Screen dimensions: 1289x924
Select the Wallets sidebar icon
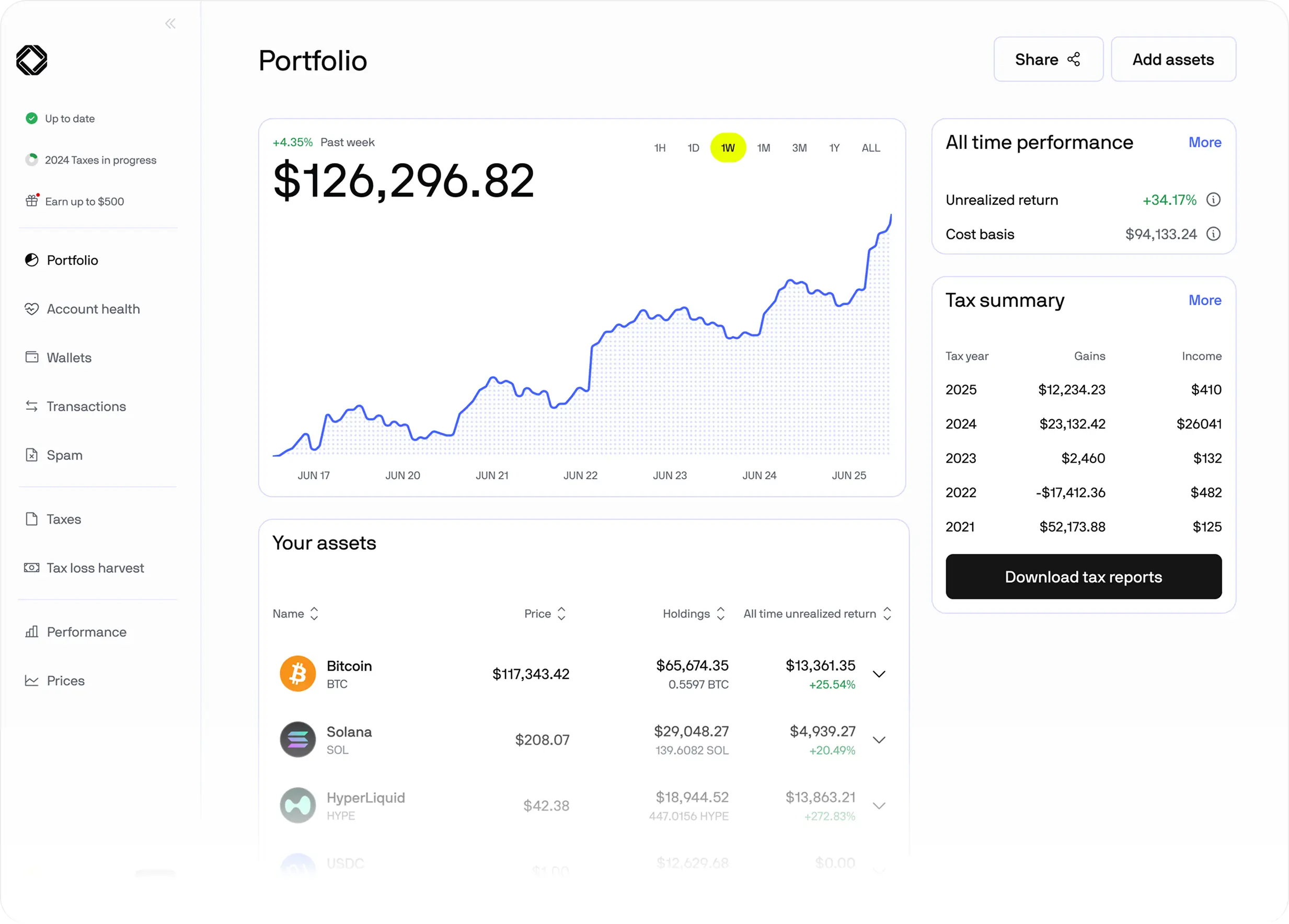coord(32,357)
